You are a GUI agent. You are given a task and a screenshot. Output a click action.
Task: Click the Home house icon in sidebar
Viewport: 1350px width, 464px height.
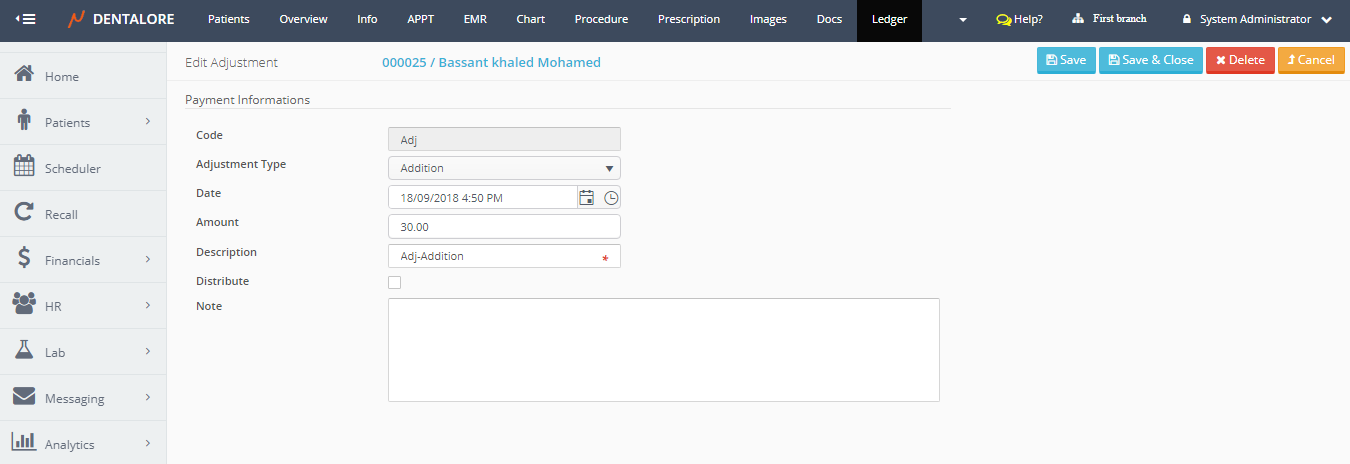pos(25,75)
